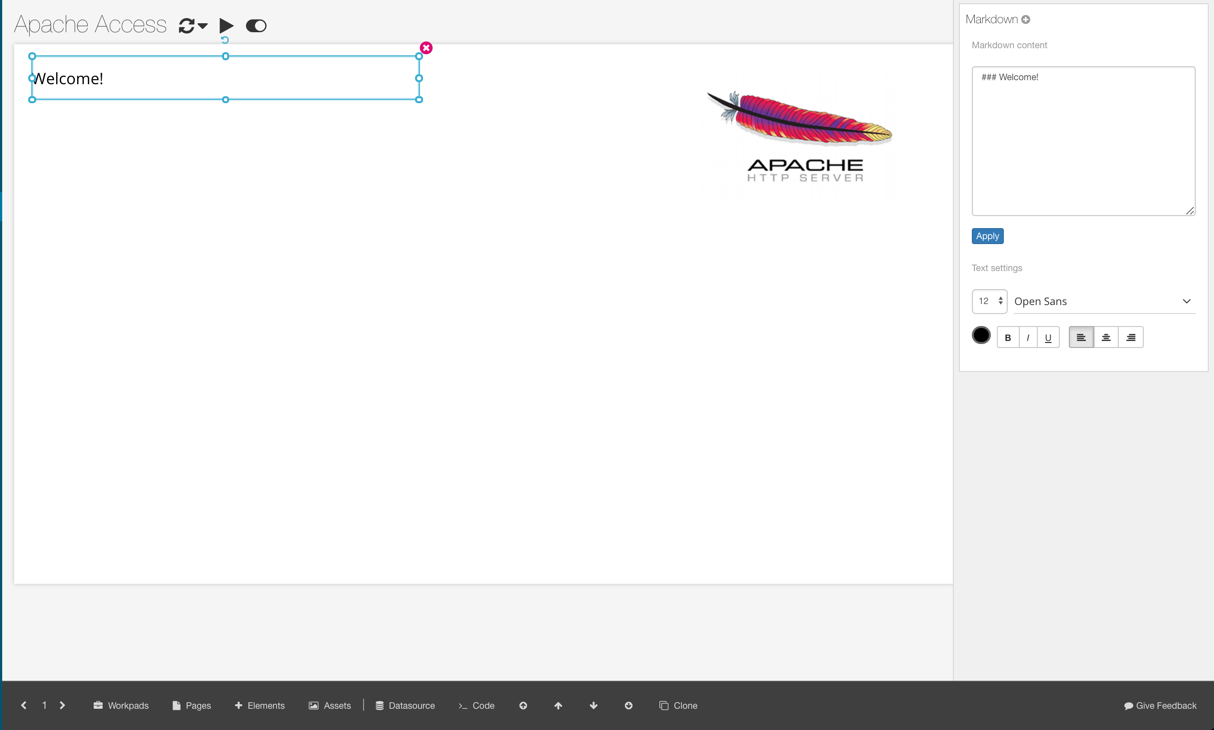This screenshot has width=1214, height=730.
Task: Go to the next page arrow
Action: (62, 706)
